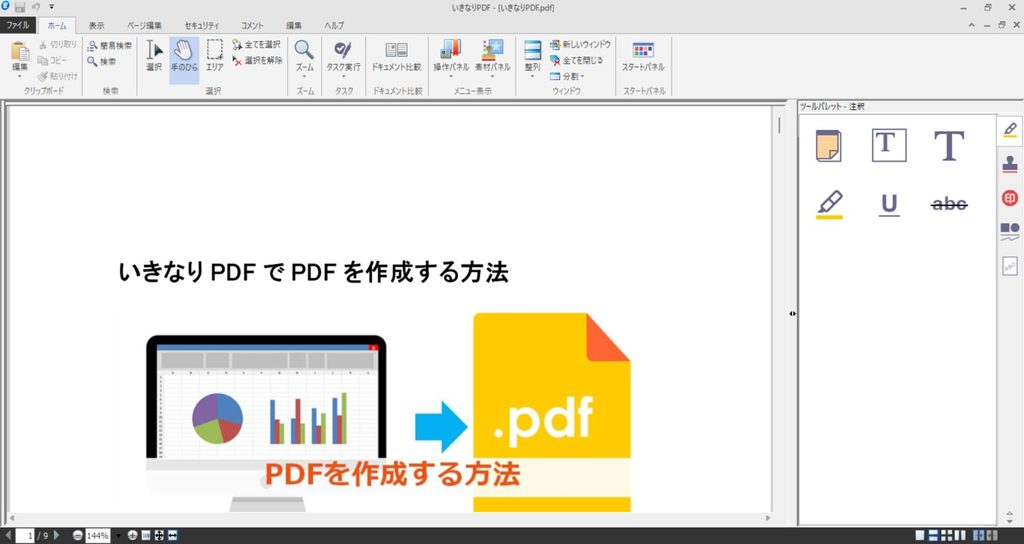The width and height of the screenshot is (1024, 544).
Task: Click the horizontal scrollbar track
Action: [x=389, y=518]
